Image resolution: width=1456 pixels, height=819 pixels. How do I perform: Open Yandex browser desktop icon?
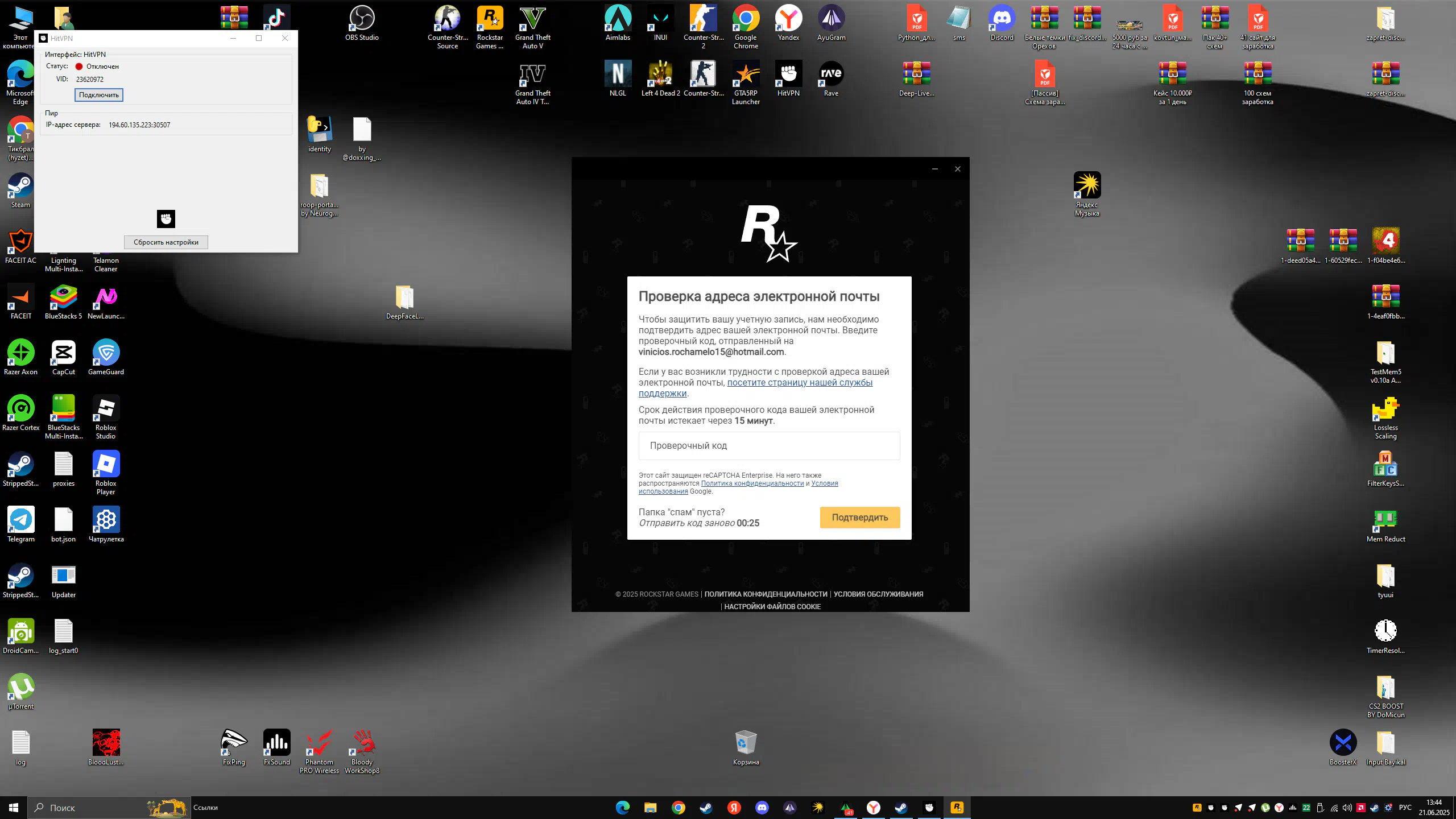click(x=788, y=24)
